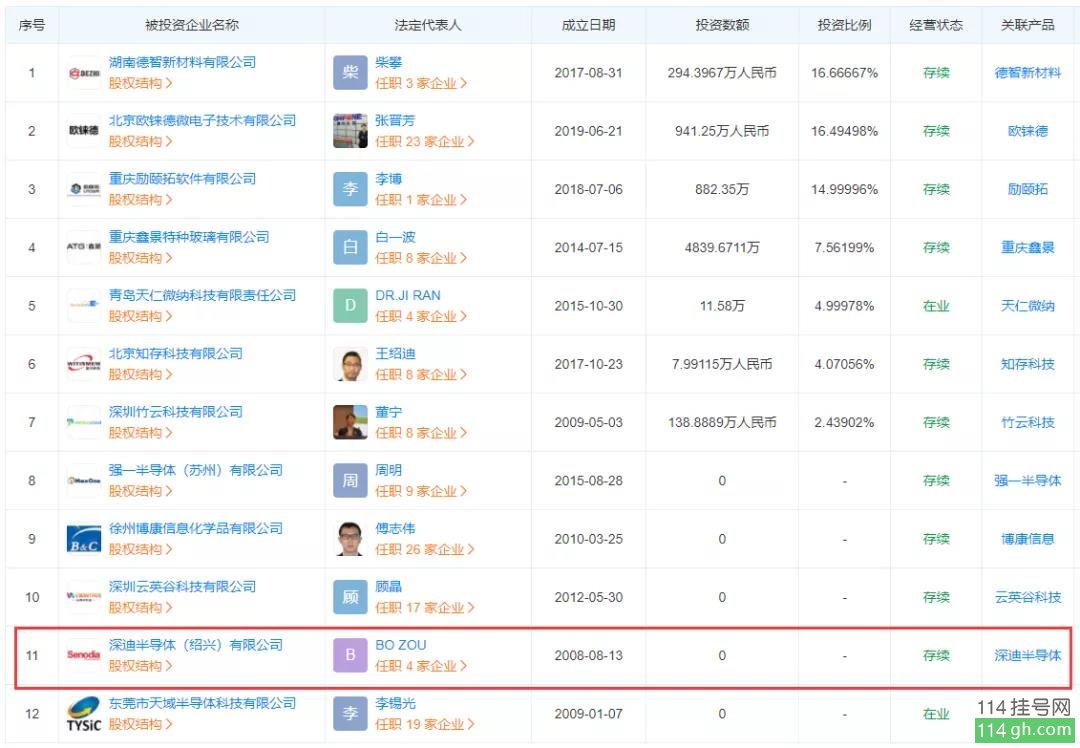Click the 重庆励颐拓软件 company logo

(x=84, y=189)
